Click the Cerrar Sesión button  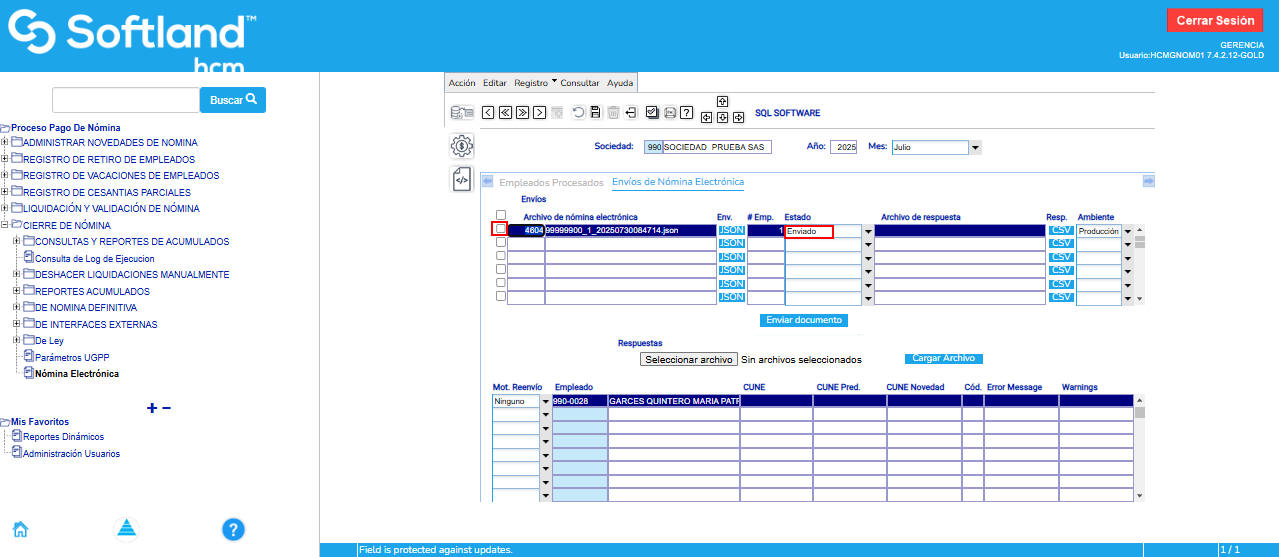click(x=1214, y=20)
